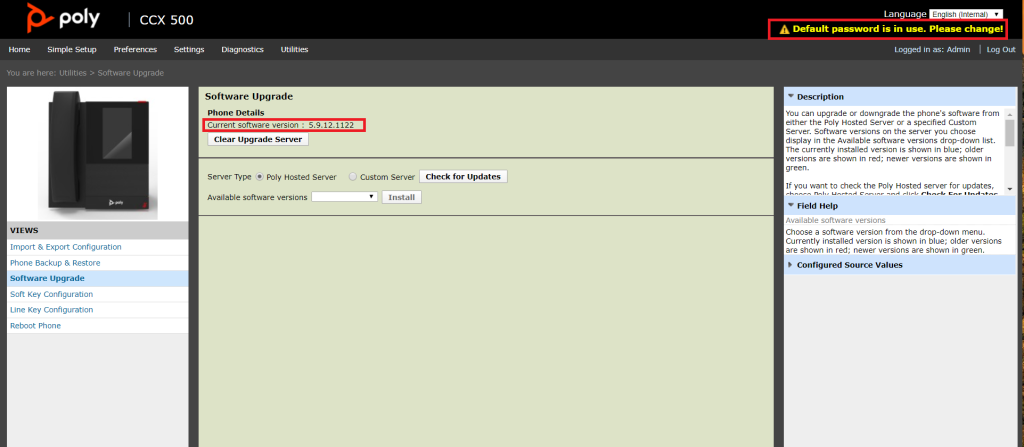
Task: Open Available software versions dropdown
Action: point(344,197)
